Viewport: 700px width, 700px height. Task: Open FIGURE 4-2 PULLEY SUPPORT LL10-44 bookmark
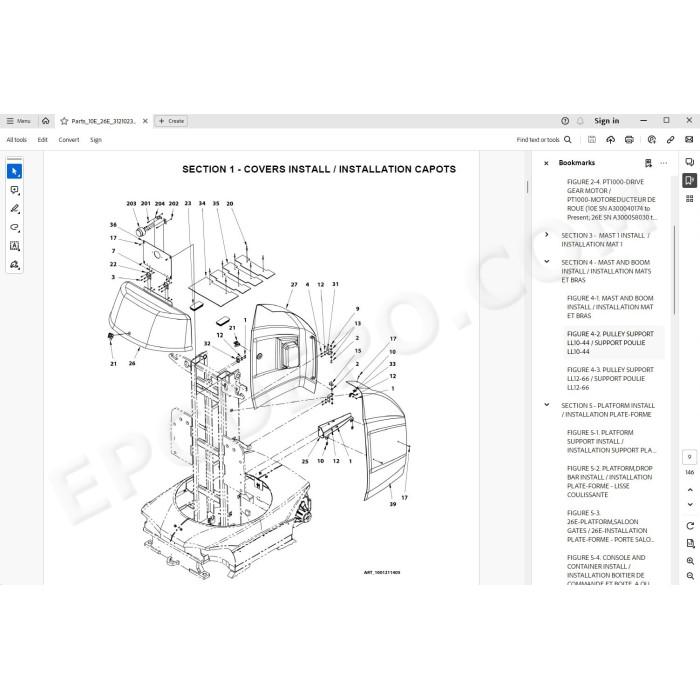click(x=610, y=342)
